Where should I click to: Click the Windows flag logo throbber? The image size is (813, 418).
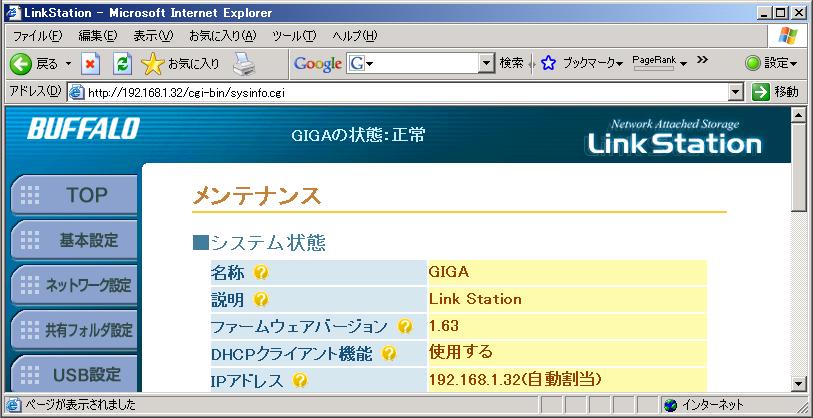pos(788,36)
